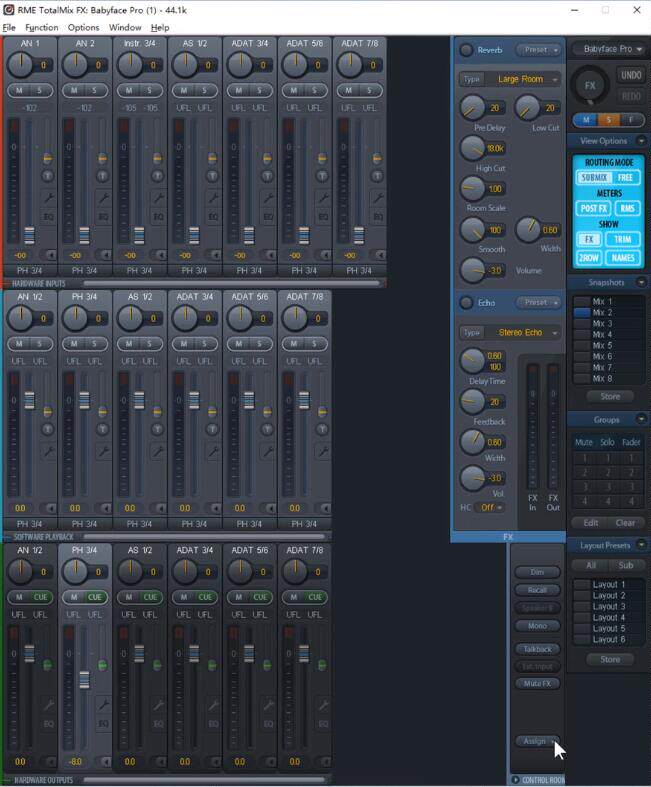Enable the Echo power toggle
The image size is (651, 787).
point(466,303)
